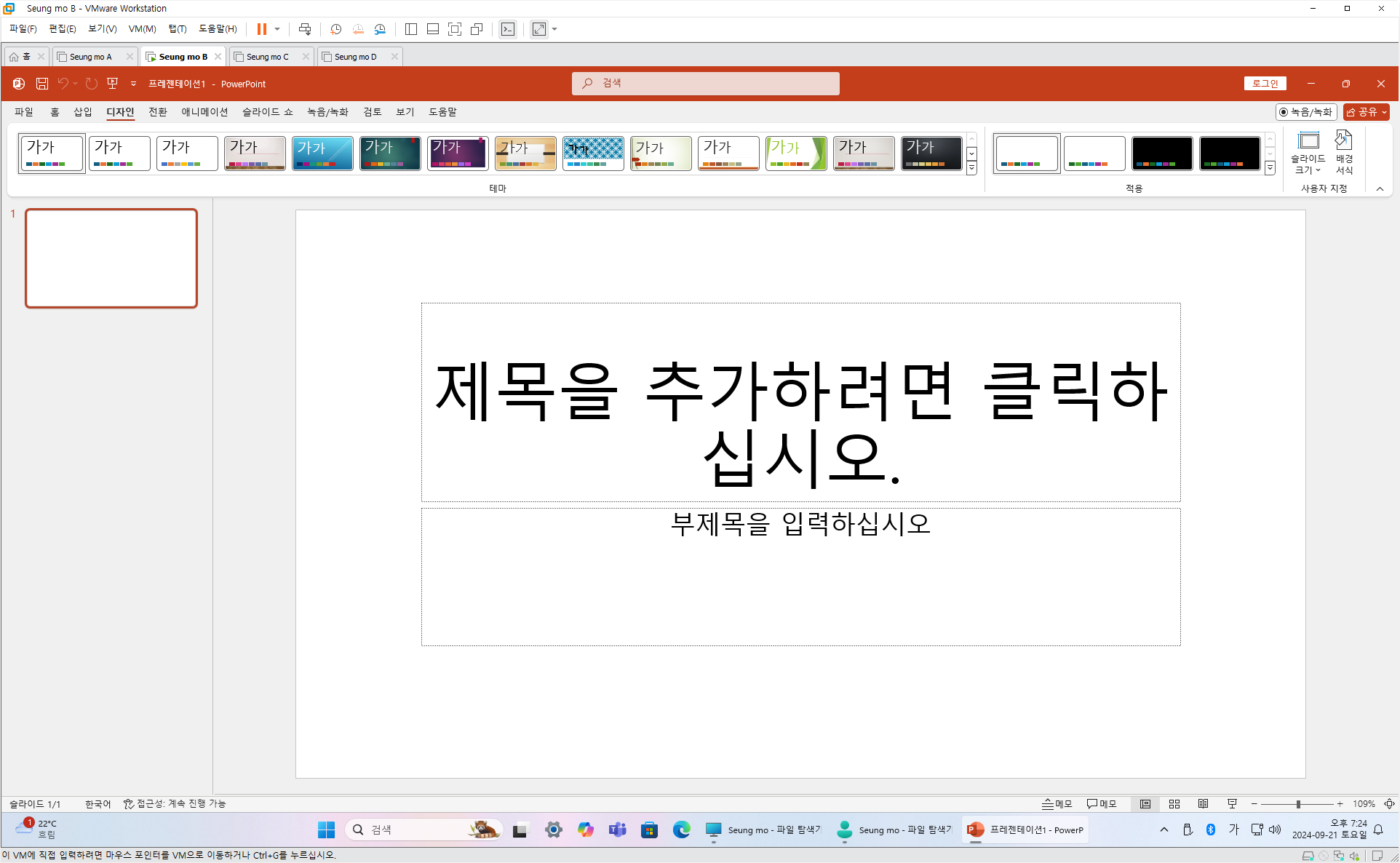Fit slide to current window icon
Image resolution: width=1400 pixels, height=863 pixels.
pos(1389,804)
